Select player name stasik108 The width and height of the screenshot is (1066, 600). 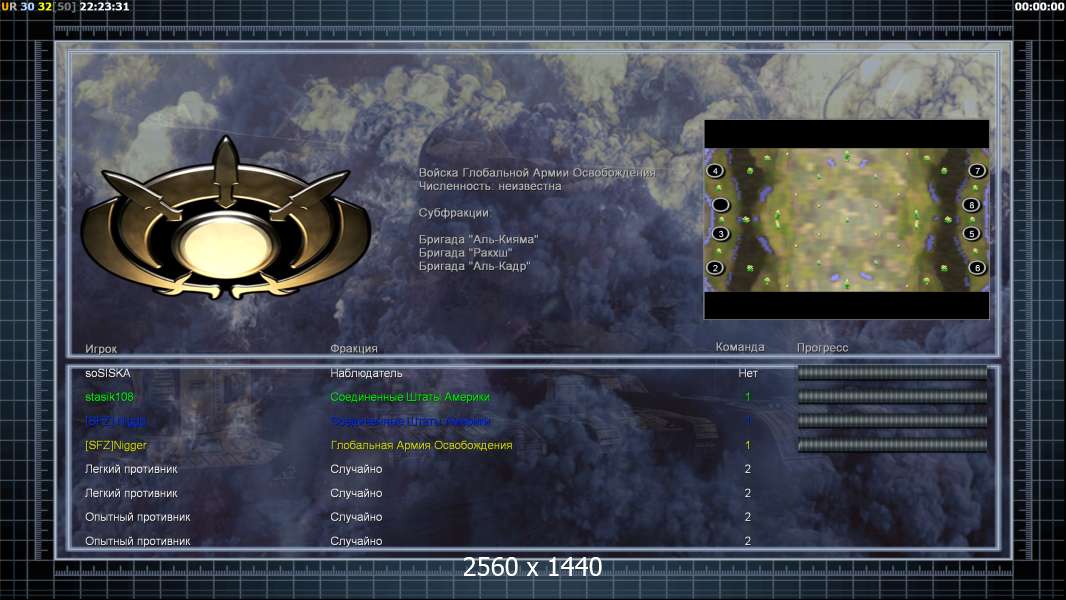click(109, 397)
